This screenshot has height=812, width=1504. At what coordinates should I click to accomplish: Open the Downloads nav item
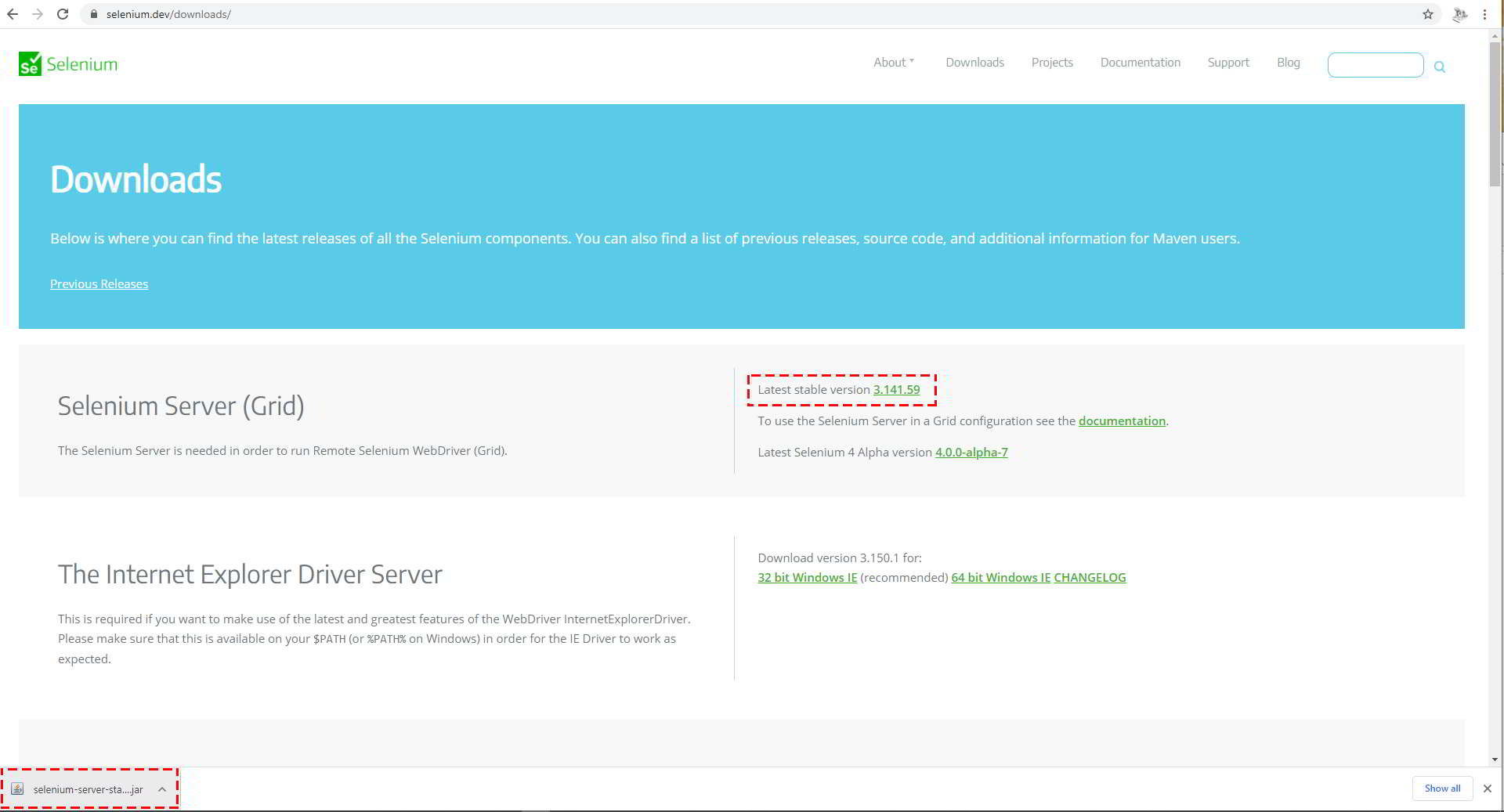(974, 63)
